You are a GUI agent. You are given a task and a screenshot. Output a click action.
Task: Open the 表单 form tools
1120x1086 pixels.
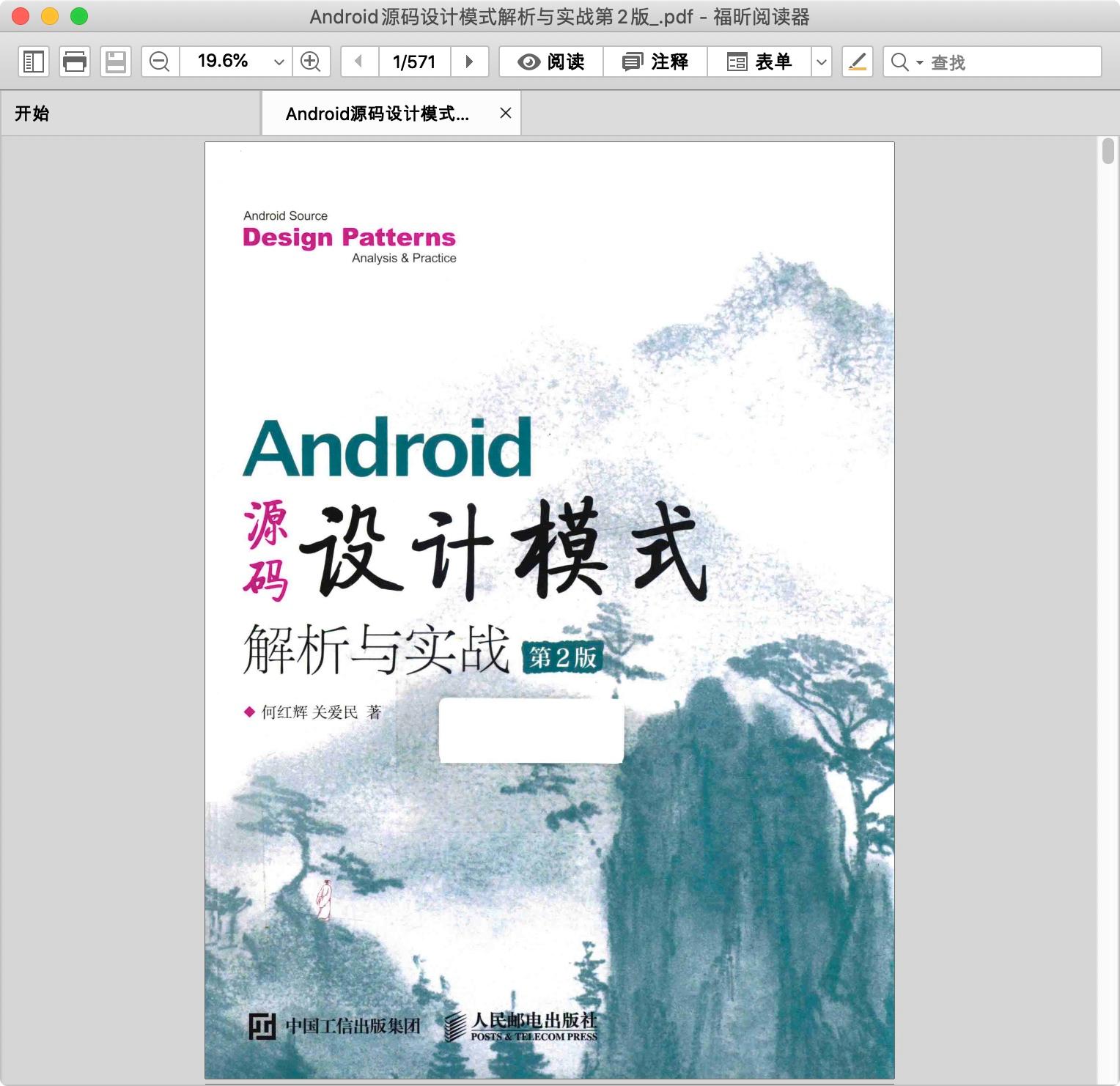coord(759,62)
